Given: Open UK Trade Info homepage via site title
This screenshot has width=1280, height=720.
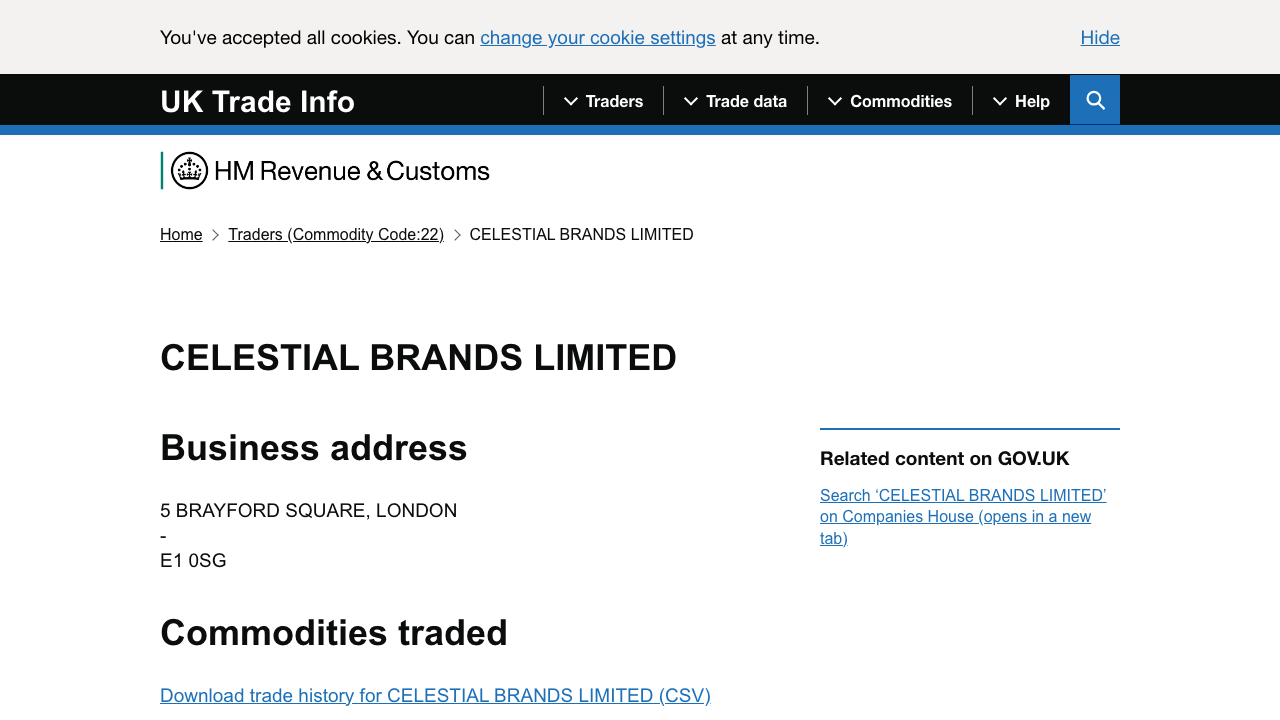Looking at the screenshot, I should tap(257, 100).
